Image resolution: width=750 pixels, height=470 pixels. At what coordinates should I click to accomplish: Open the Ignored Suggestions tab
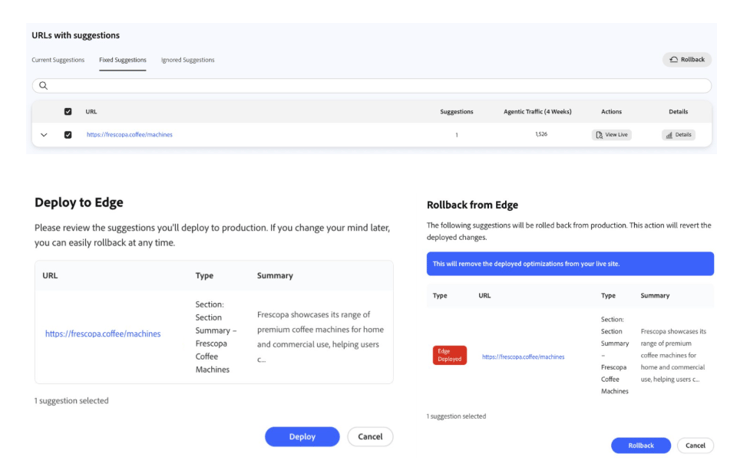(188, 60)
